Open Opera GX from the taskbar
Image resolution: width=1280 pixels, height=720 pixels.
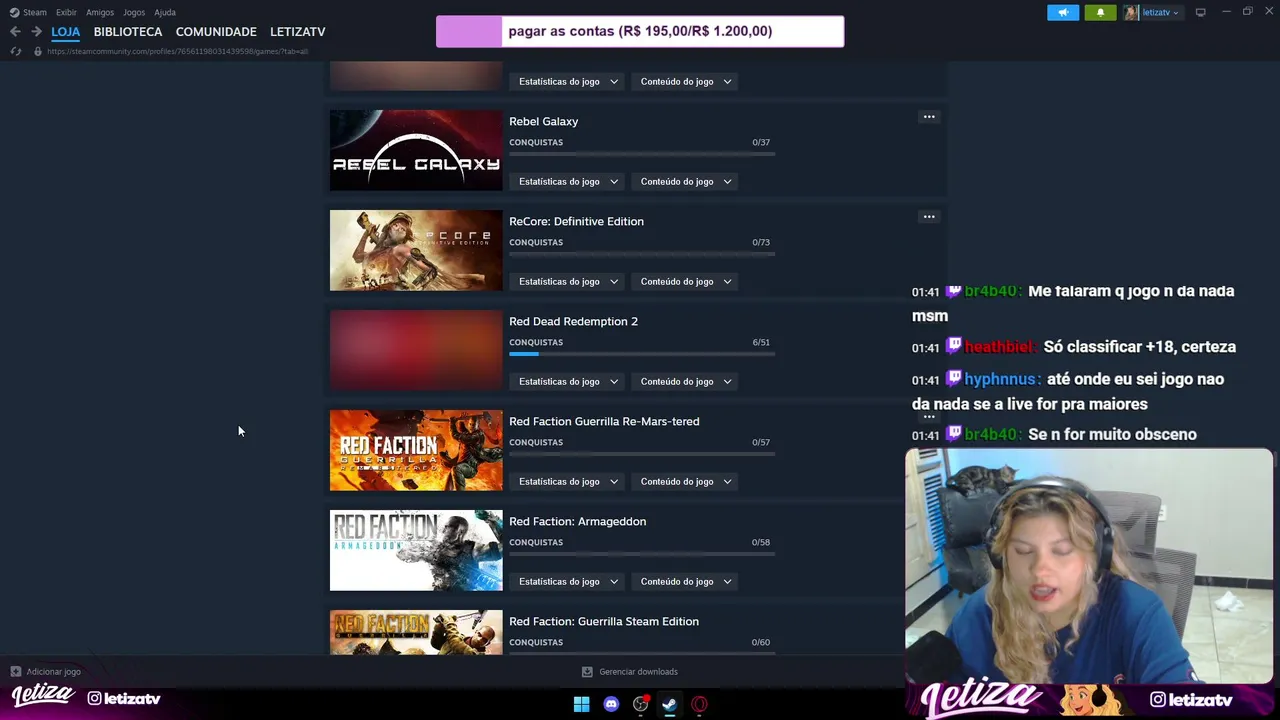(699, 704)
